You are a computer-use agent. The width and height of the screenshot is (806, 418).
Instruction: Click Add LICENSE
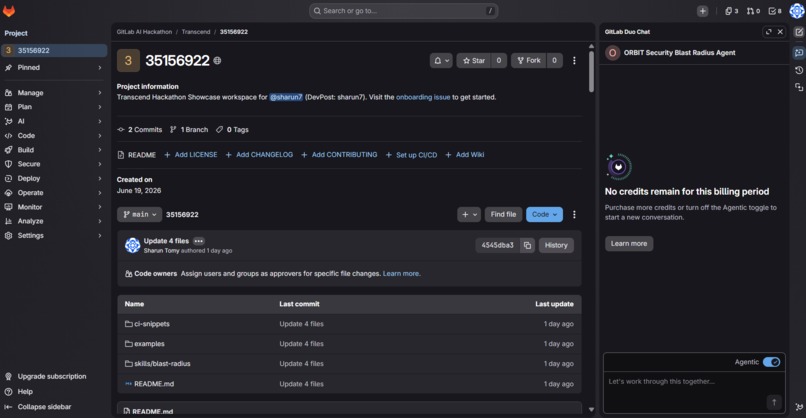pyautogui.click(x=191, y=155)
